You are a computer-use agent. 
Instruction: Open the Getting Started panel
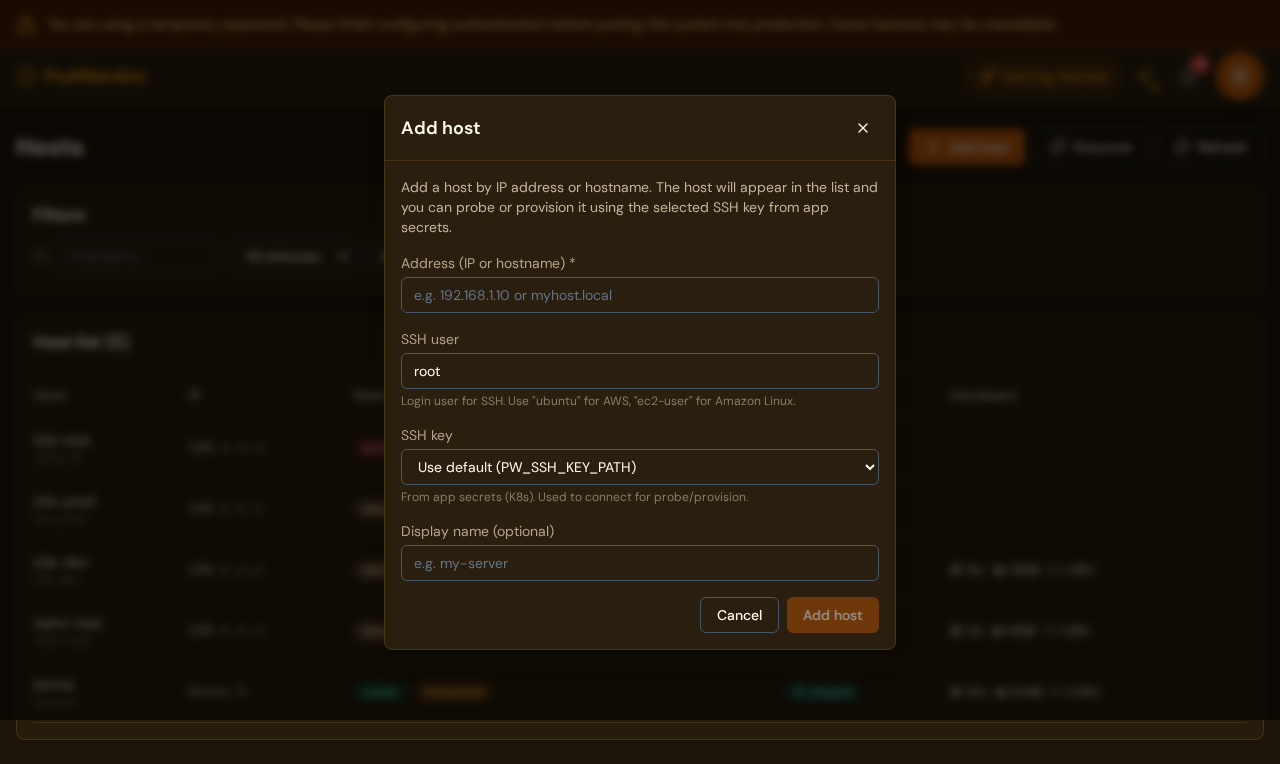coord(1044,76)
